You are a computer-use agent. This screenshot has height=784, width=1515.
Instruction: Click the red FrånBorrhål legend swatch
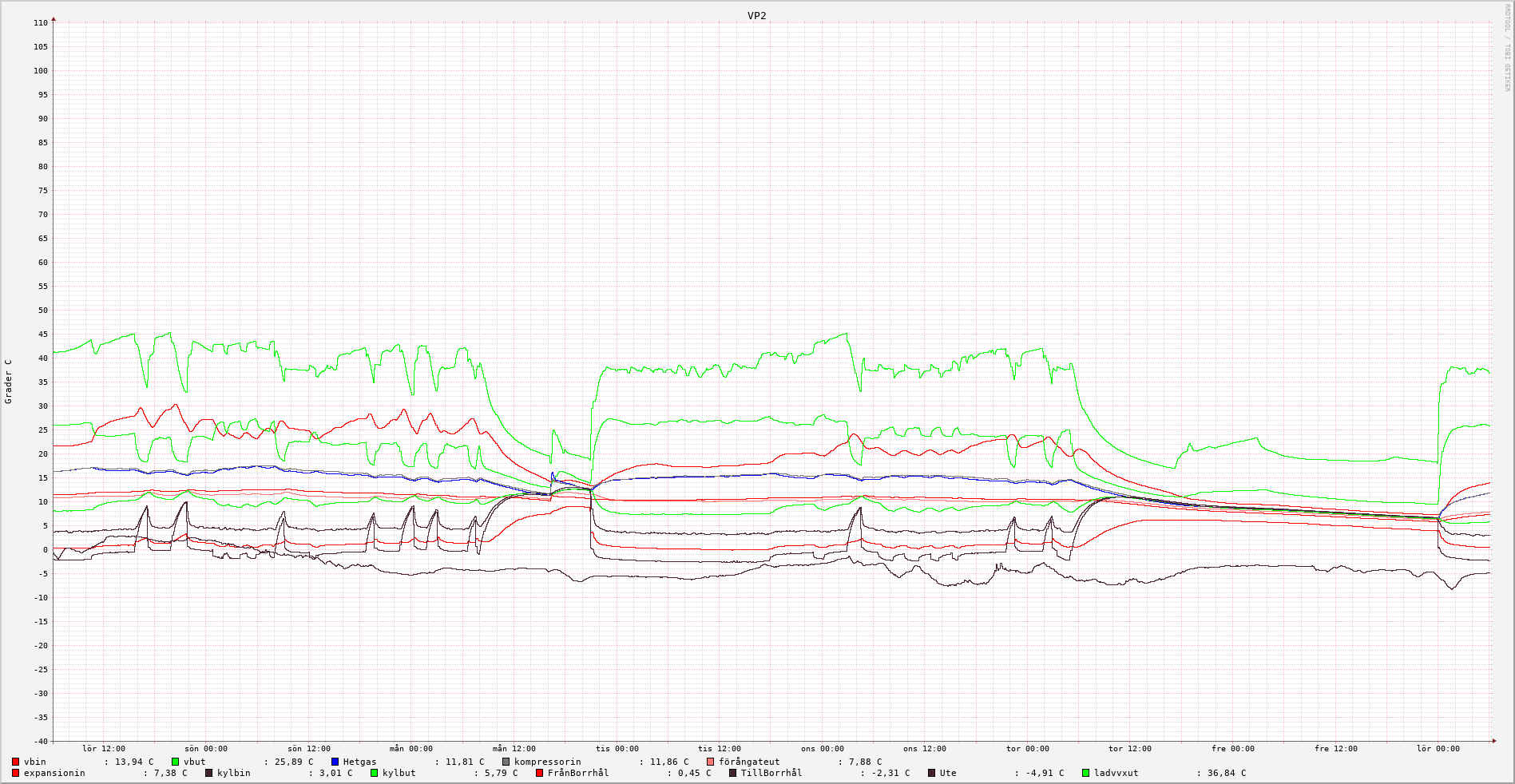[x=540, y=774]
